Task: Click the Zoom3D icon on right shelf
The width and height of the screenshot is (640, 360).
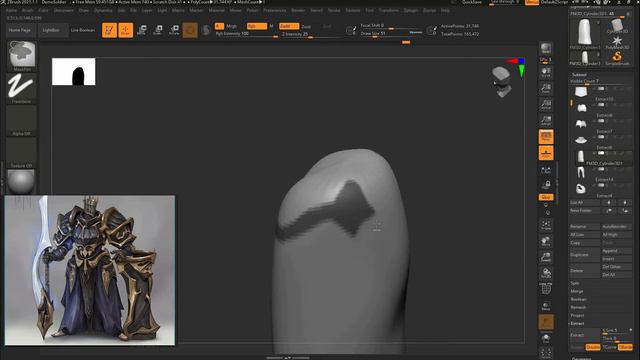Action: pos(546,257)
